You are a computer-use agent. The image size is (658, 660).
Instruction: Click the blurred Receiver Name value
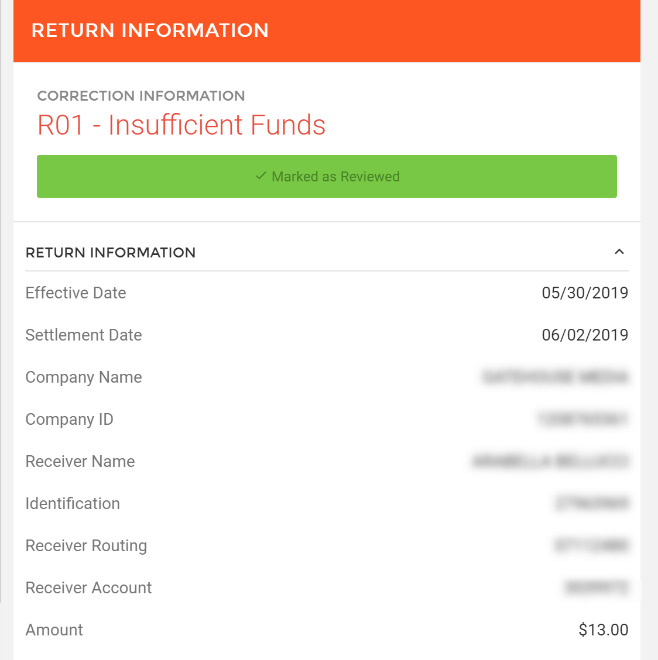coord(550,461)
